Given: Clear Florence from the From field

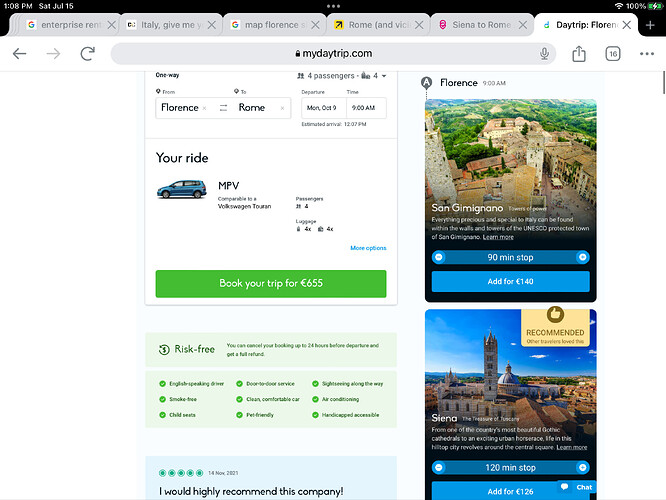Looking at the screenshot, I should point(204,108).
